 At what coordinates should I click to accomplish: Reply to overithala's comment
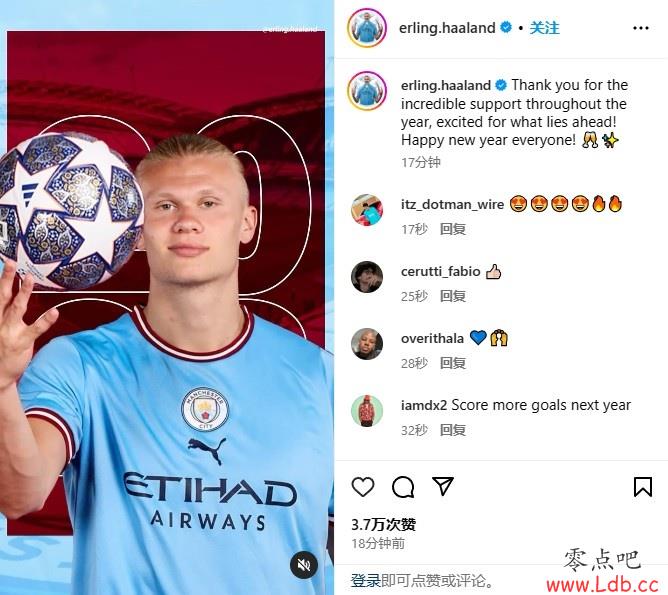452,363
